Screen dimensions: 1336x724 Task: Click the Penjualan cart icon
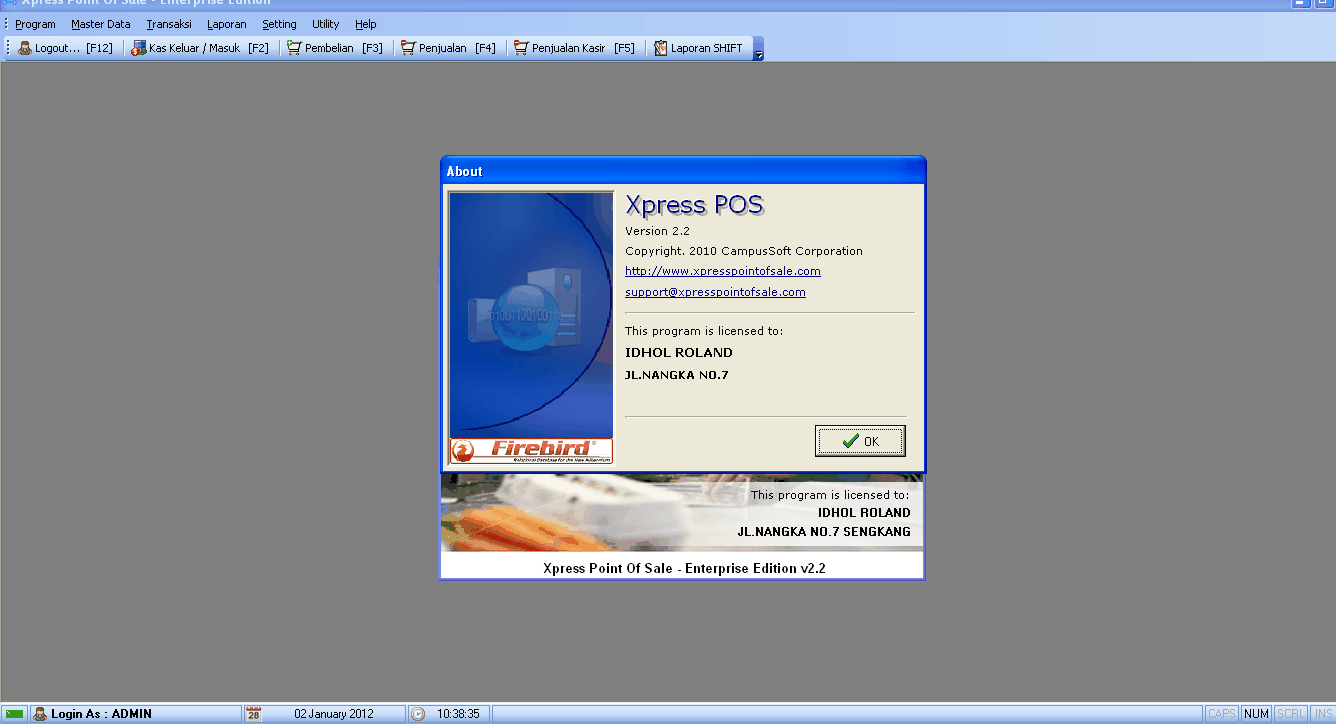point(409,48)
